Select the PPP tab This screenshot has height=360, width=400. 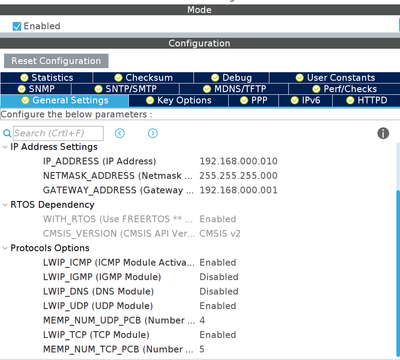pyautogui.click(x=254, y=100)
